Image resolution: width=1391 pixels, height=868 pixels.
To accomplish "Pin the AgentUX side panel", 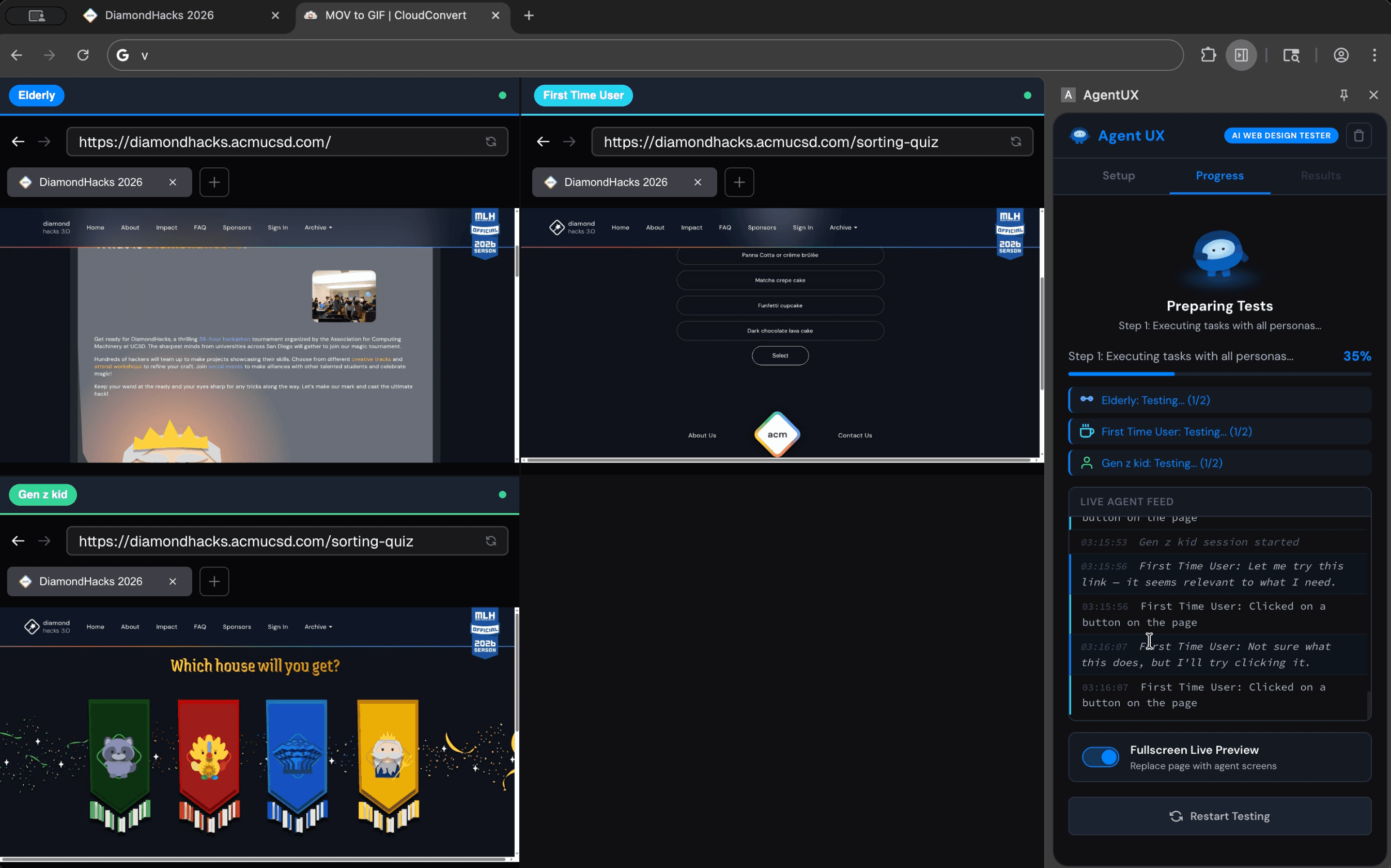I will pos(1343,95).
